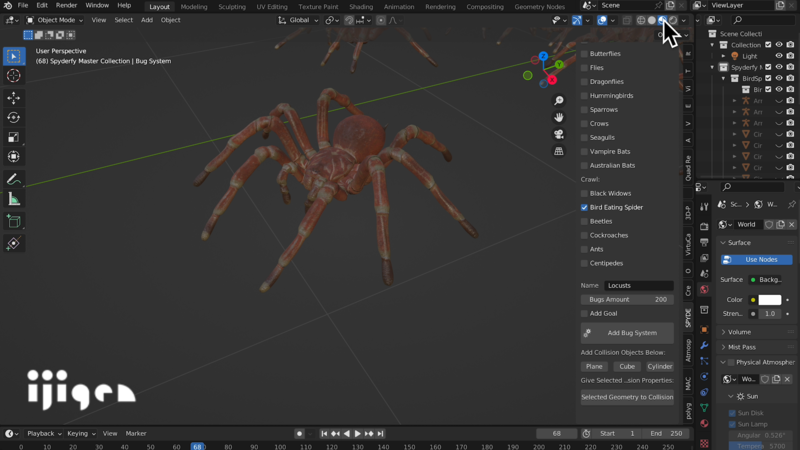The width and height of the screenshot is (800, 450).
Task: Jump to the end frame
Action: (381, 434)
